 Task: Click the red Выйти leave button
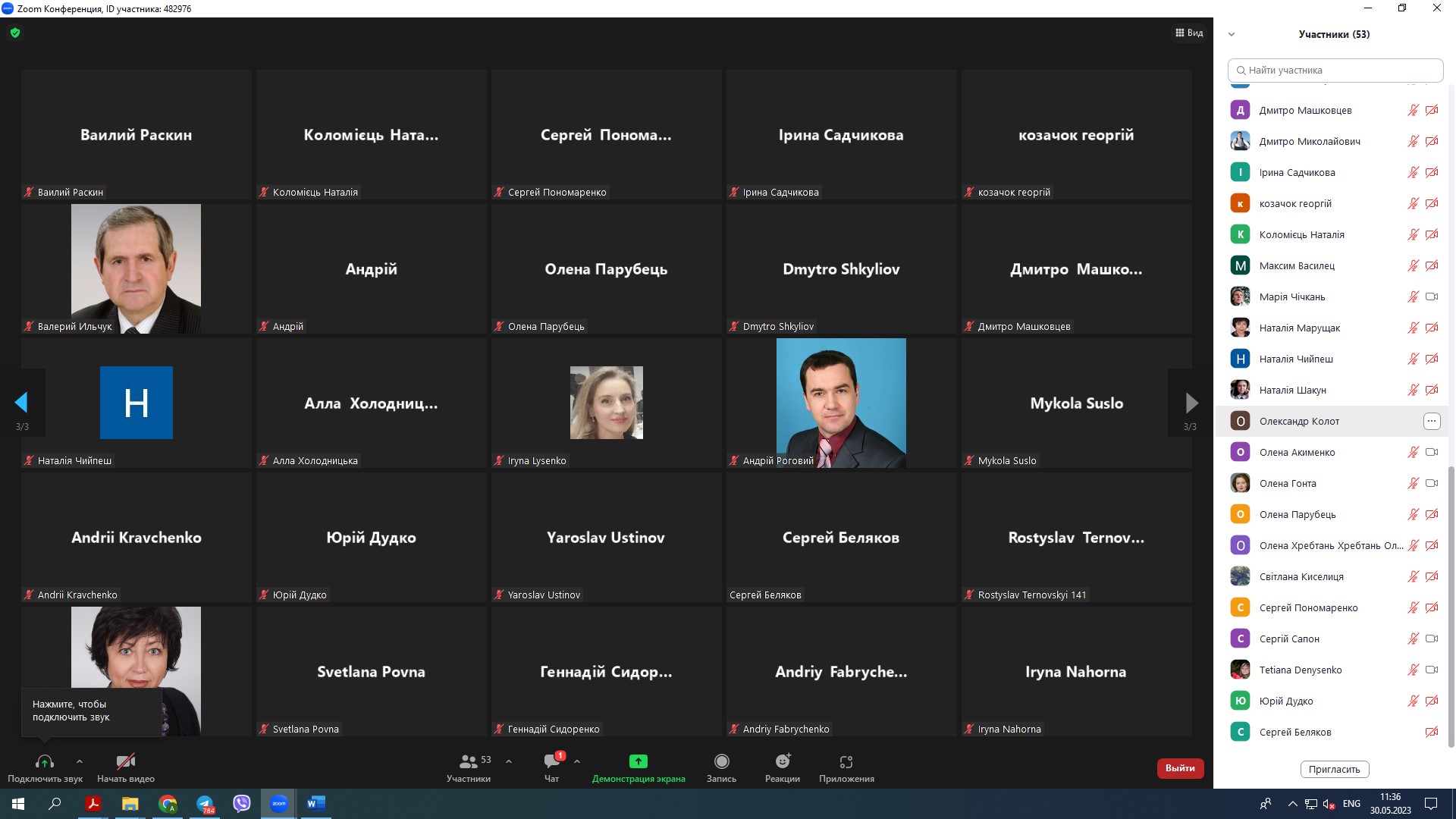[1180, 768]
